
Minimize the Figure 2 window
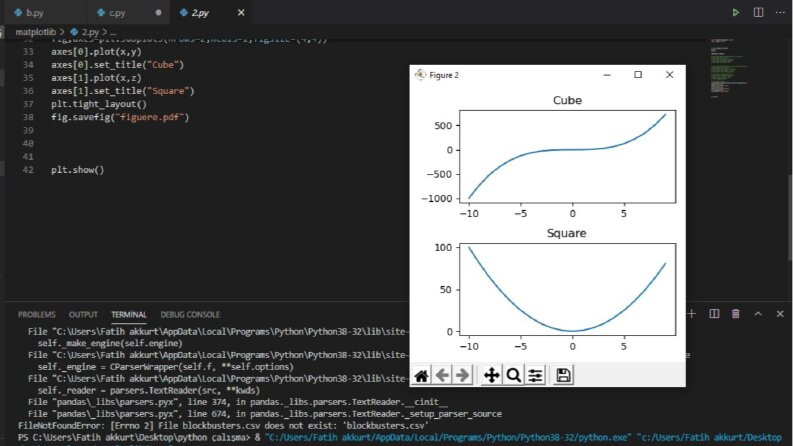(x=607, y=75)
